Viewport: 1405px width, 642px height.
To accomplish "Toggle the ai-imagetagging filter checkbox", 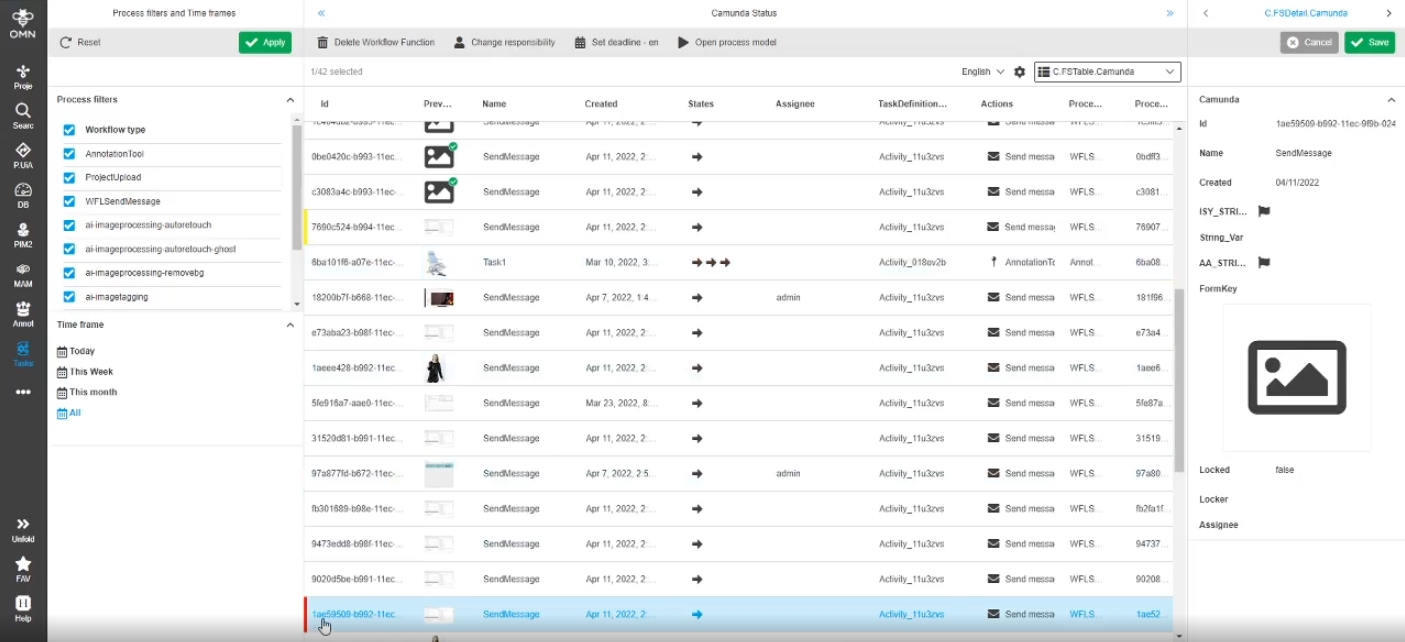I will click(69, 297).
